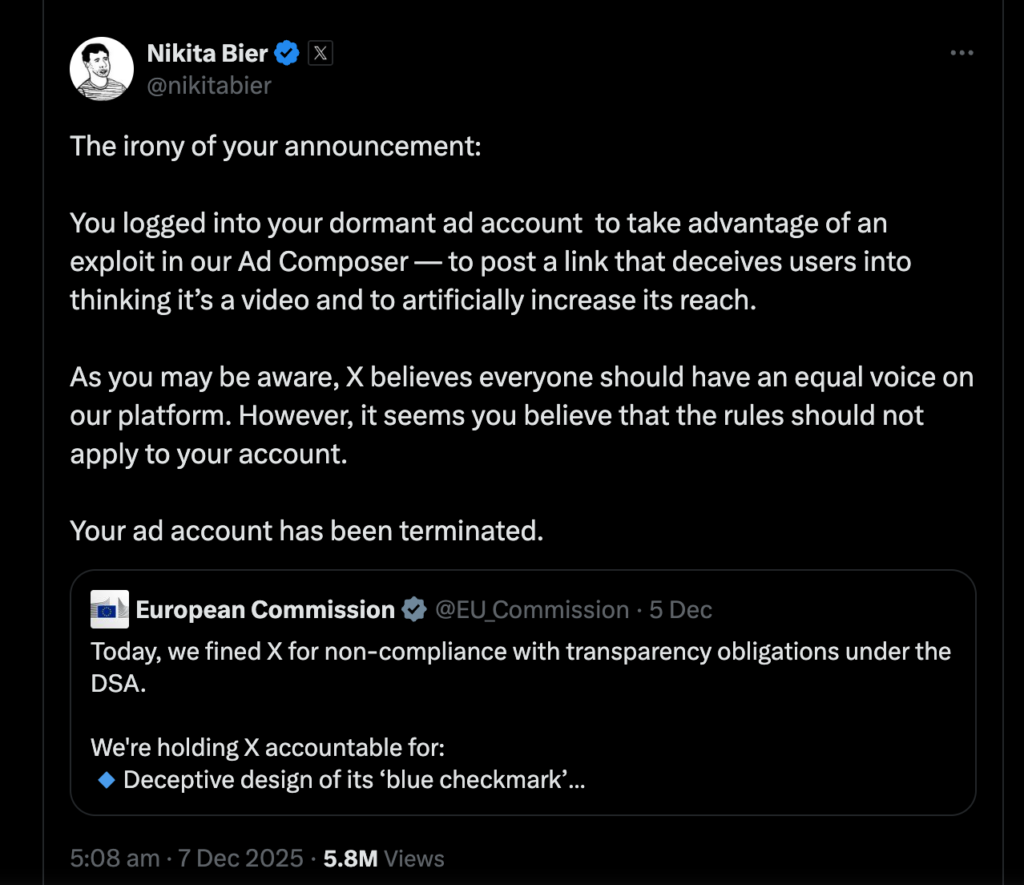
Task: Click the 5.8M Views count
Action: [384, 858]
